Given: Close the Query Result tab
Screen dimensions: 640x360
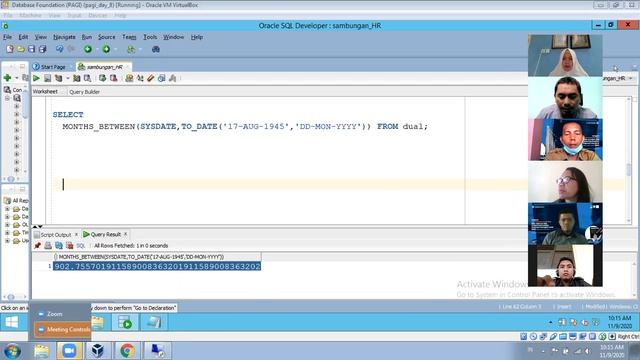Looking at the screenshot, I should click(x=126, y=234).
